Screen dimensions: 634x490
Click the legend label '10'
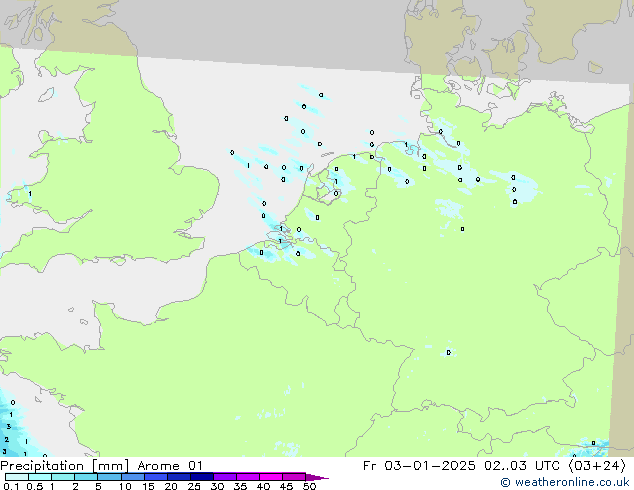[x=125, y=486]
